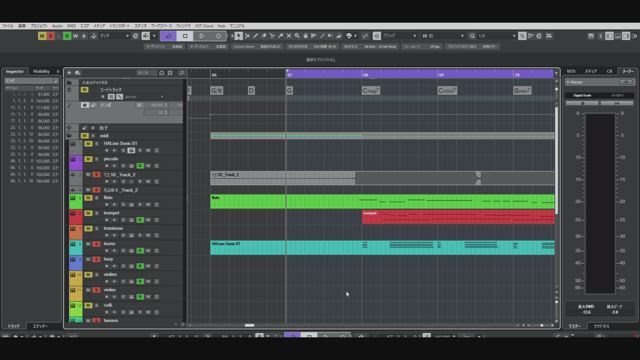Select the green flute MIDI part
This screenshot has height=360, width=640.
point(382,202)
